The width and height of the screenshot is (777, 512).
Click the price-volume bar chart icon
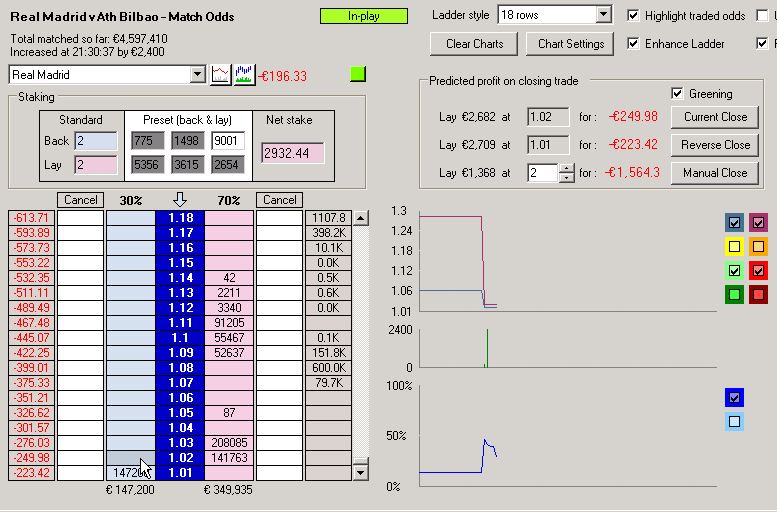point(244,75)
